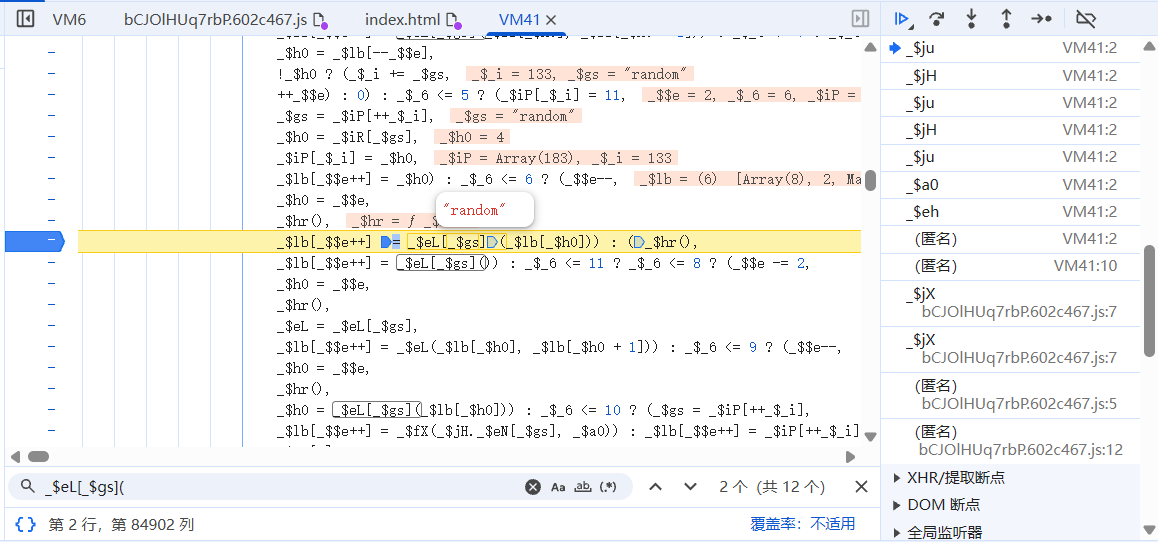Select the _$a0 call stack frame
This screenshot has height=542, width=1158.
(x=922, y=184)
